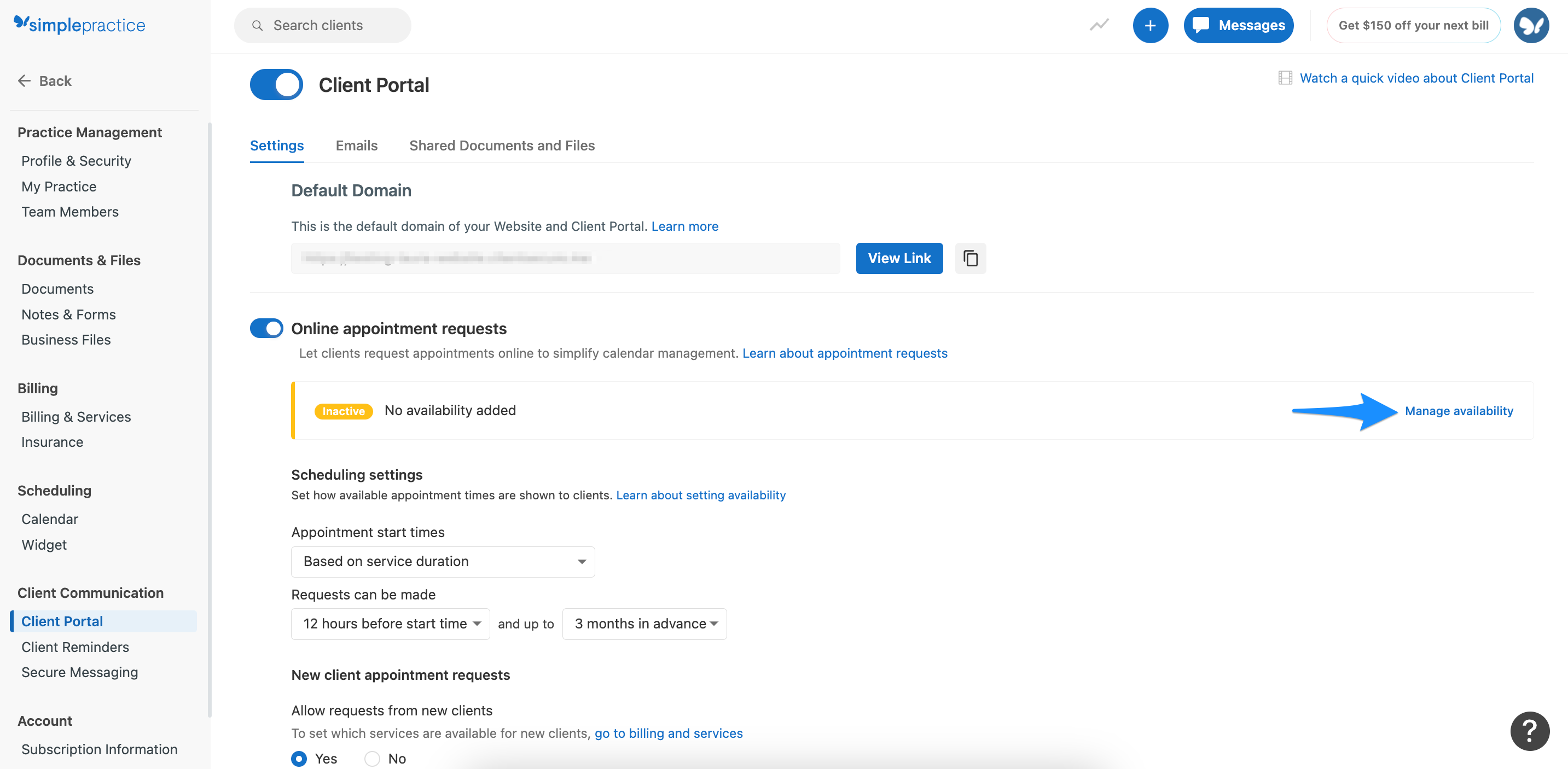The width and height of the screenshot is (1568, 769).
Task: Switch to the Settings tab
Action: pyautogui.click(x=277, y=145)
